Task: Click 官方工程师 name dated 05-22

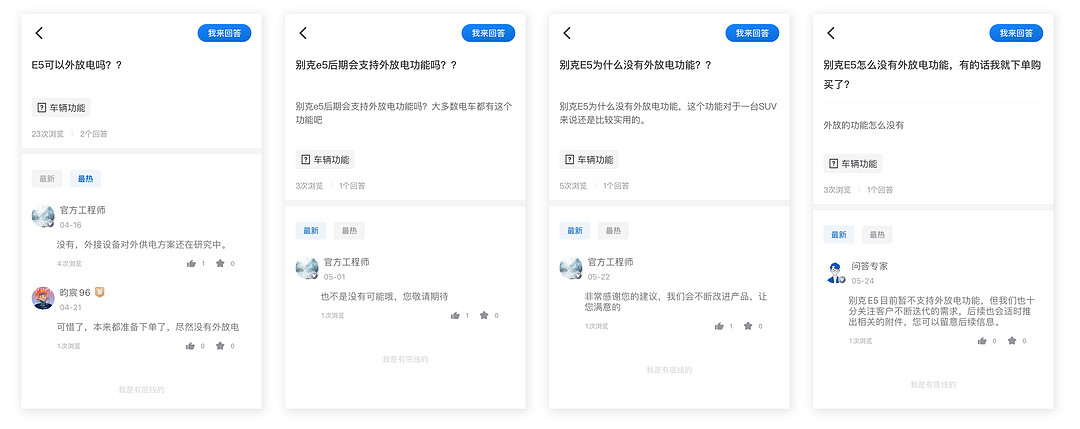Action: click(610, 262)
